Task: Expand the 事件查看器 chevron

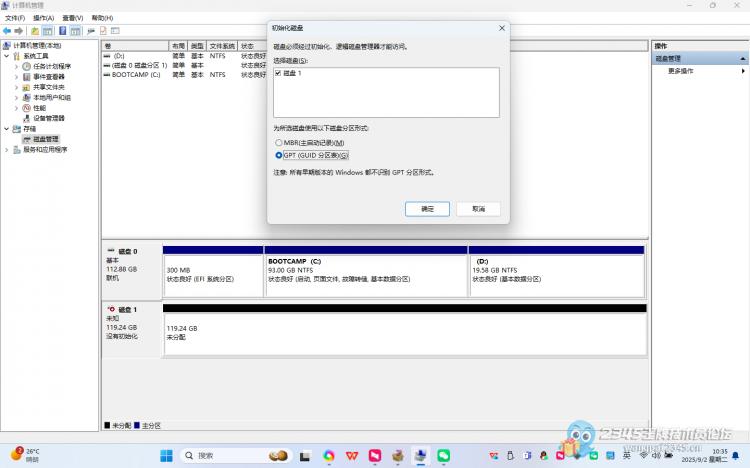Action: pyautogui.click(x=17, y=77)
